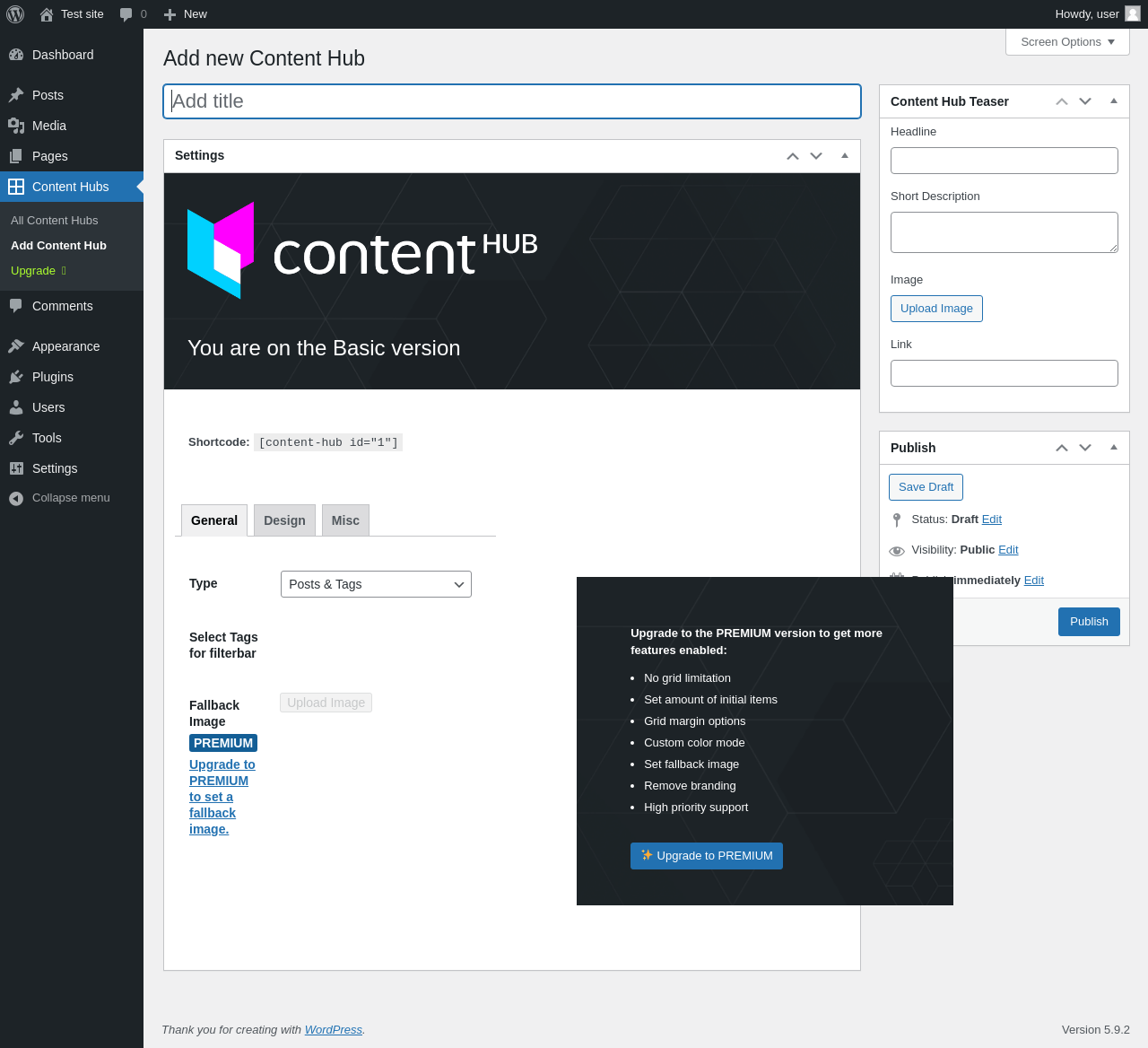Click disabled Fallback Image upload button
The height and width of the screenshot is (1048, 1148).
pos(326,703)
